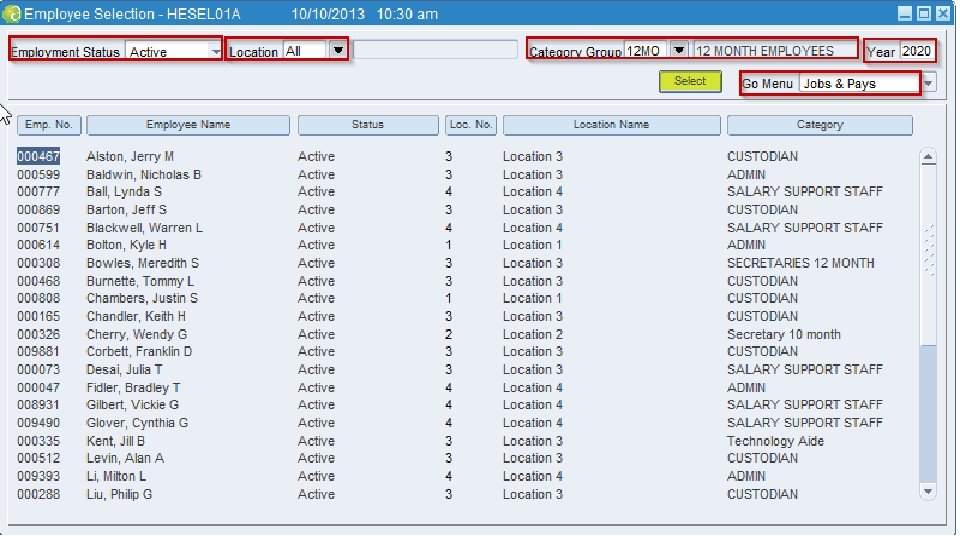Image resolution: width=960 pixels, height=540 pixels.
Task: Click the Secretary 10 month category cell
Action: click(784, 335)
